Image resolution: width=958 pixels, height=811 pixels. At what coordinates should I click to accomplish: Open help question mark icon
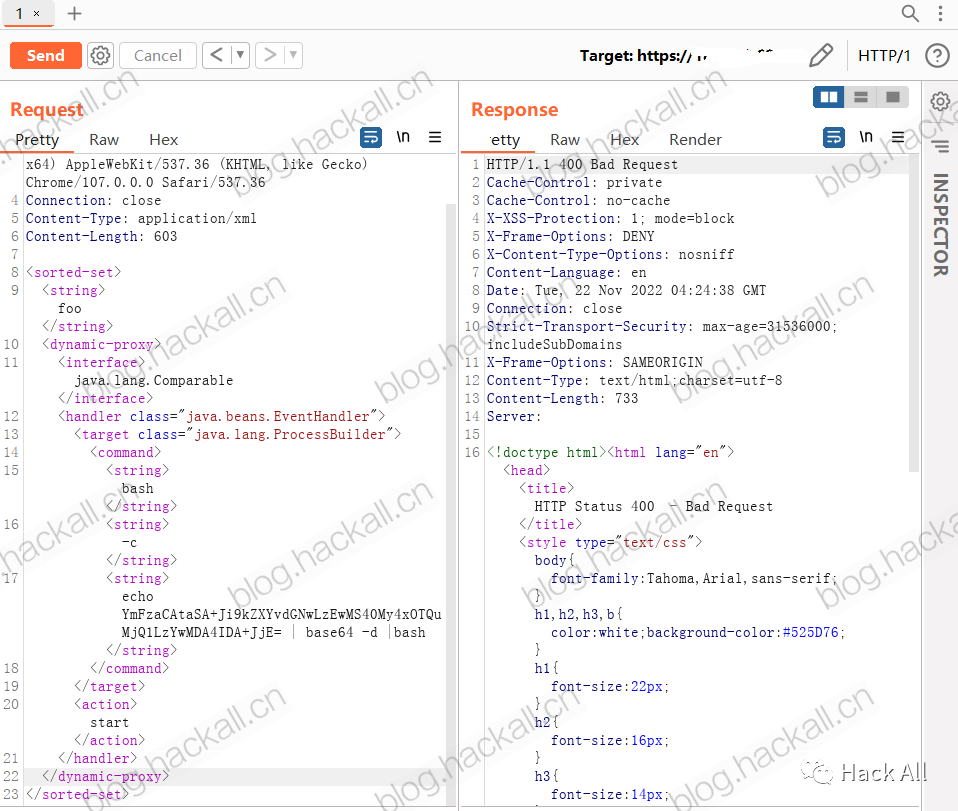pos(937,56)
